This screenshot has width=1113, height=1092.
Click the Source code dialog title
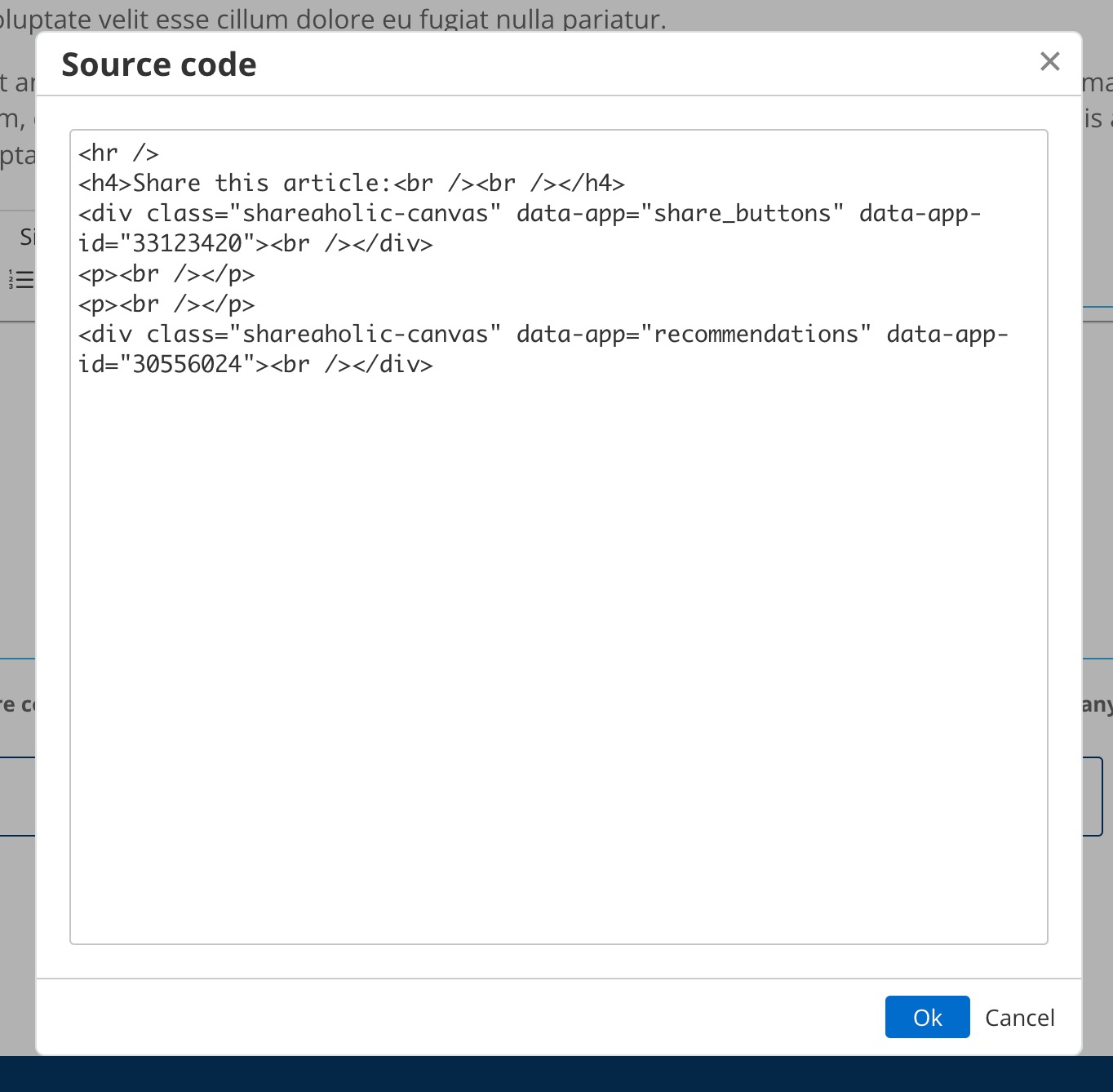pos(159,64)
